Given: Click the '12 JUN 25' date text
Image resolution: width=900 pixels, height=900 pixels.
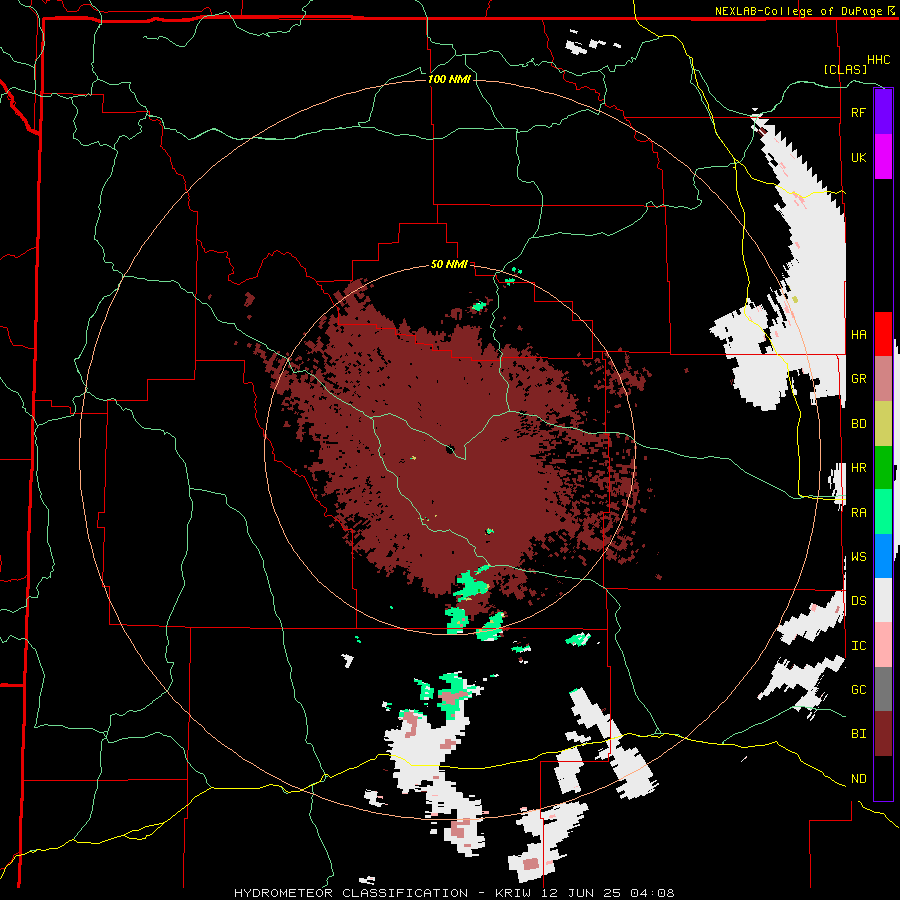Looking at the screenshot, I should 583,893.
